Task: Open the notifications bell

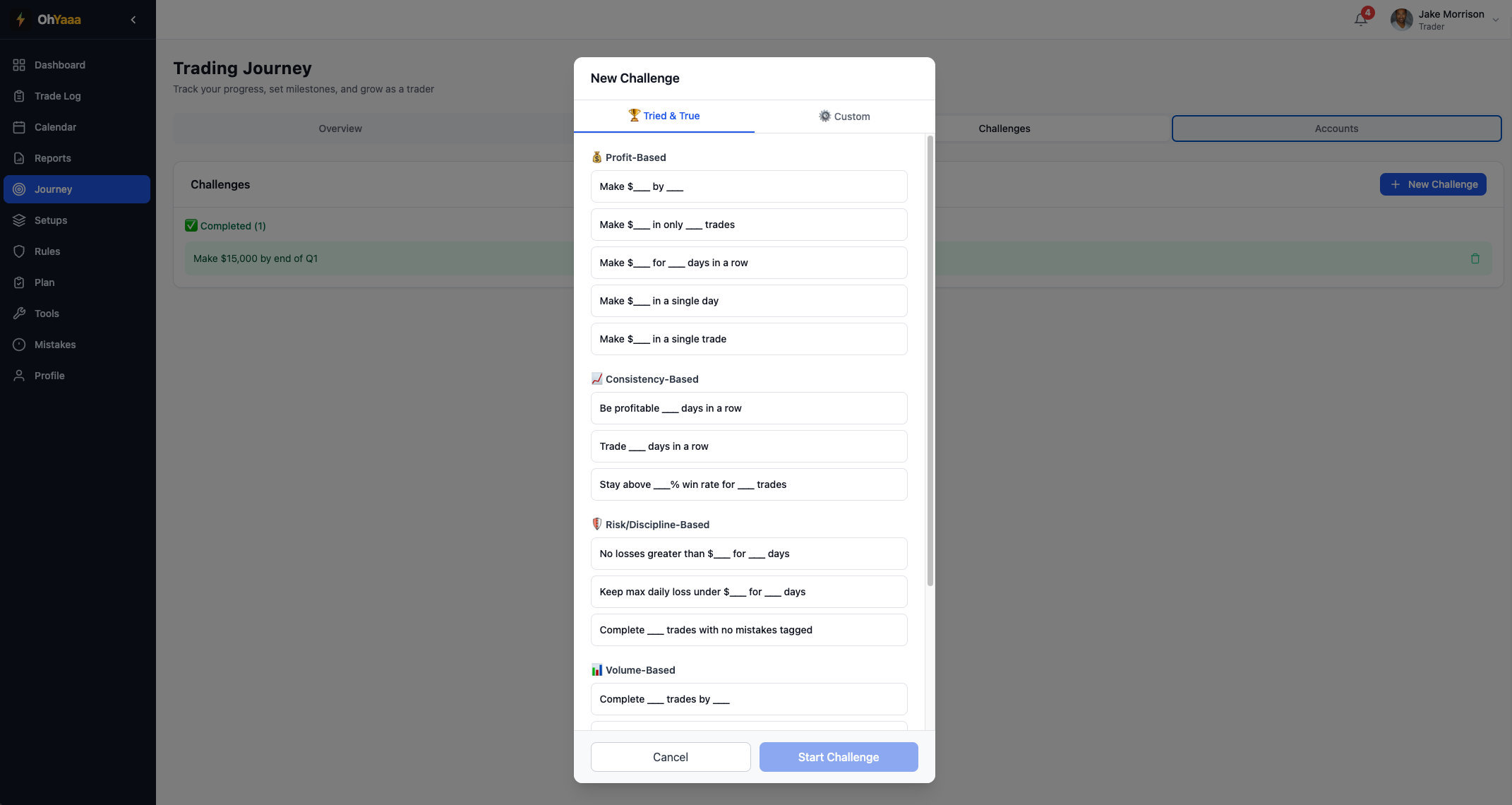Action: click(1360, 20)
